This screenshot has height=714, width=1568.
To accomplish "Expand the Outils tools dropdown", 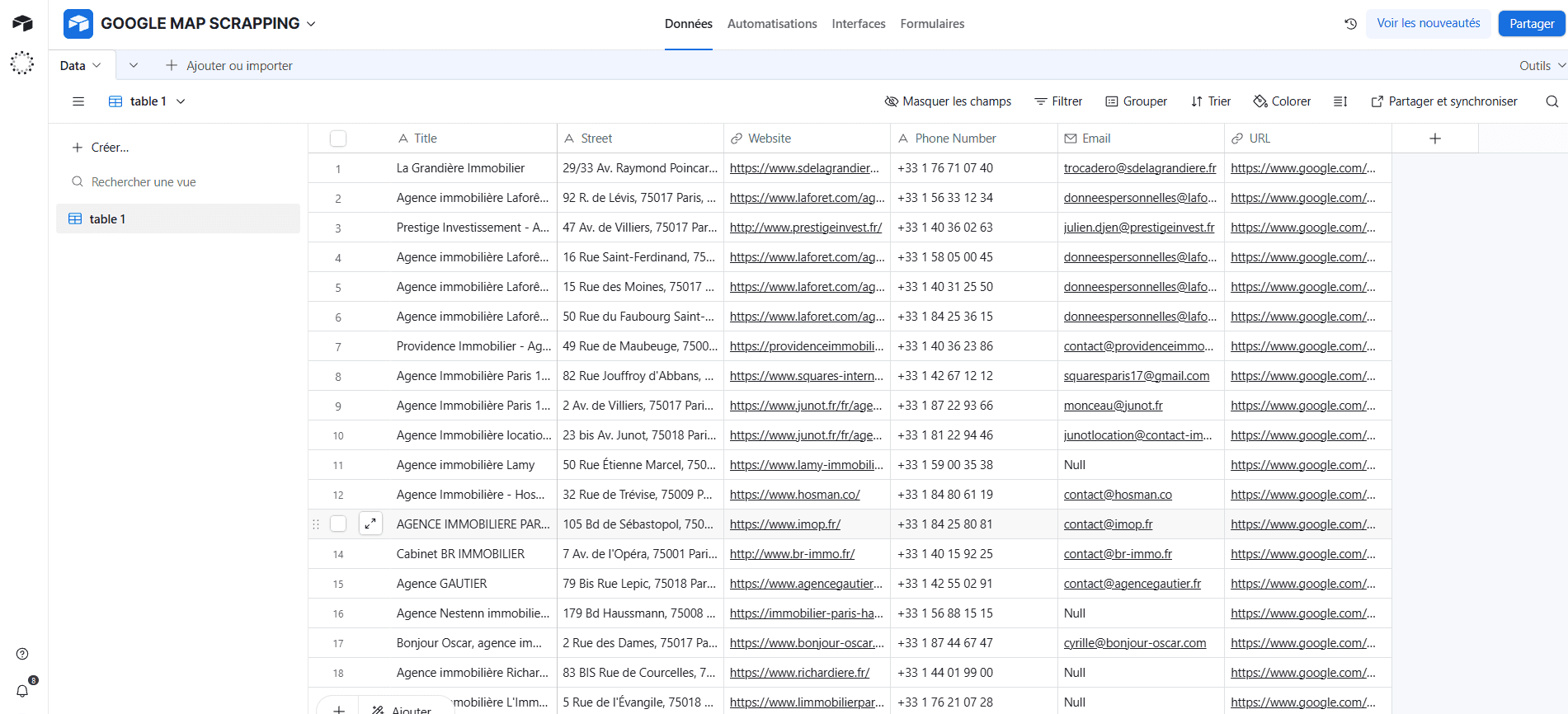I will [x=1542, y=65].
